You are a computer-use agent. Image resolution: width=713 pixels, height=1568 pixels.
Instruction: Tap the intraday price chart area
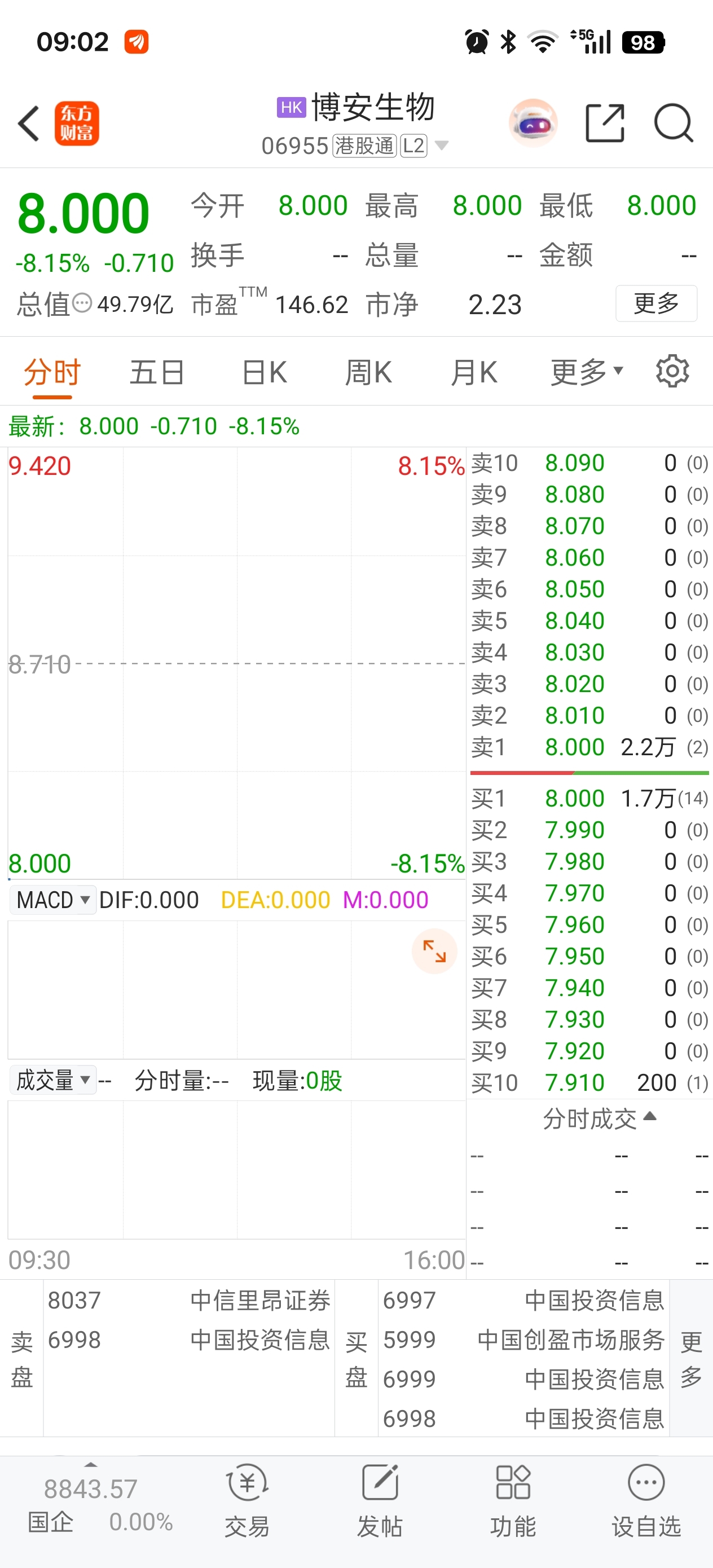pyautogui.click(x=236, y=663)
